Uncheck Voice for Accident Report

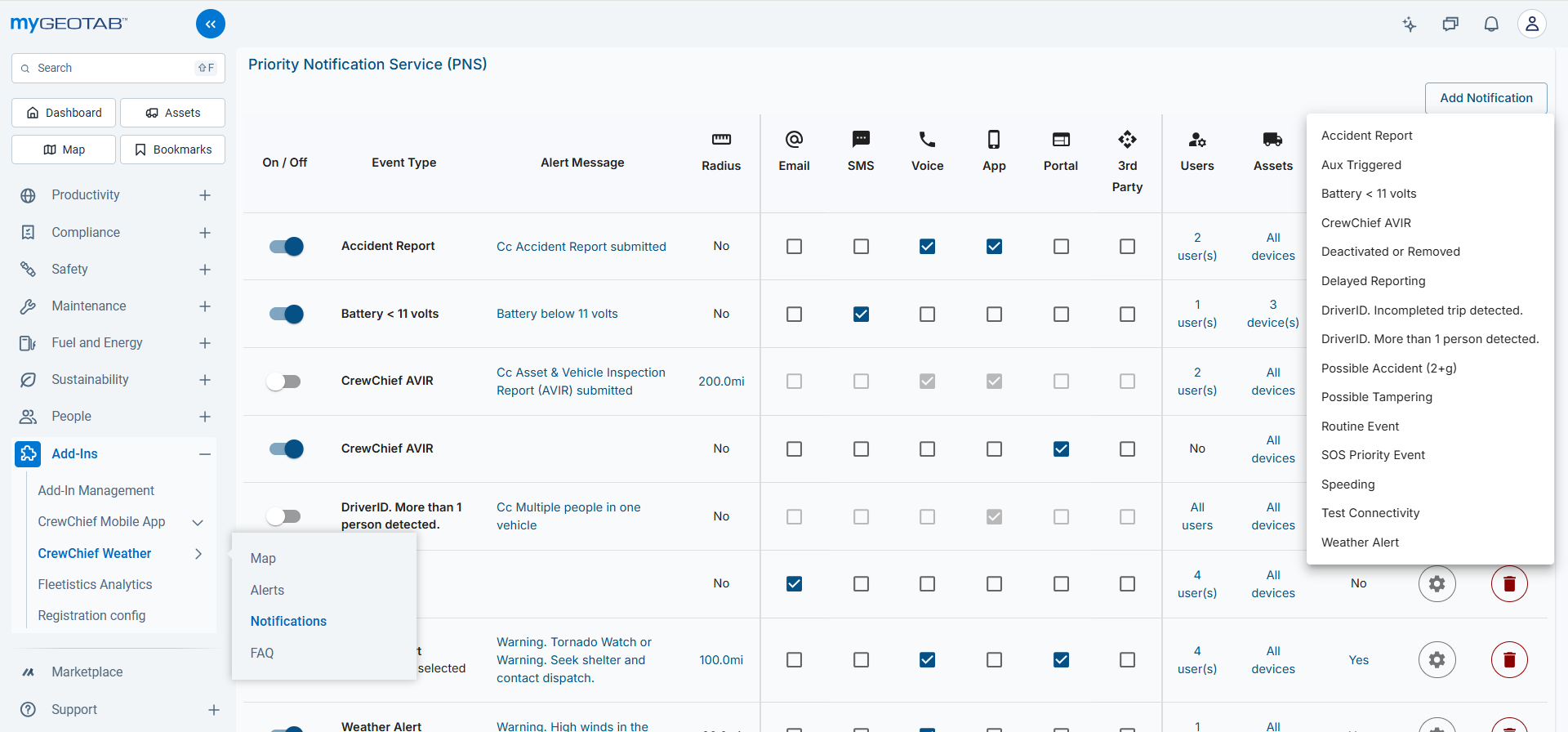[x=927, y=246]
